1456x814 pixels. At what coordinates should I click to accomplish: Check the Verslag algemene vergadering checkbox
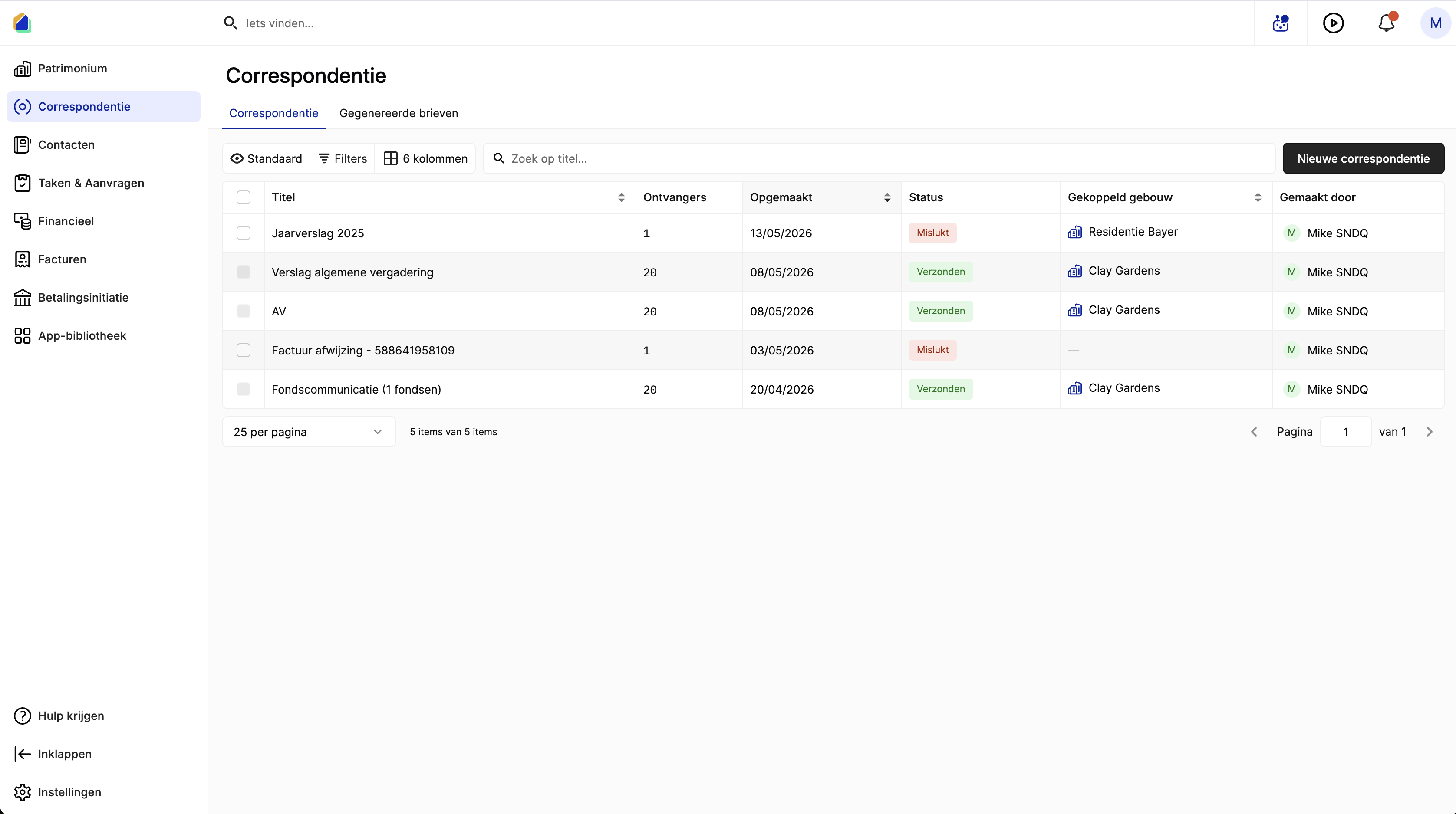(244, 272)
